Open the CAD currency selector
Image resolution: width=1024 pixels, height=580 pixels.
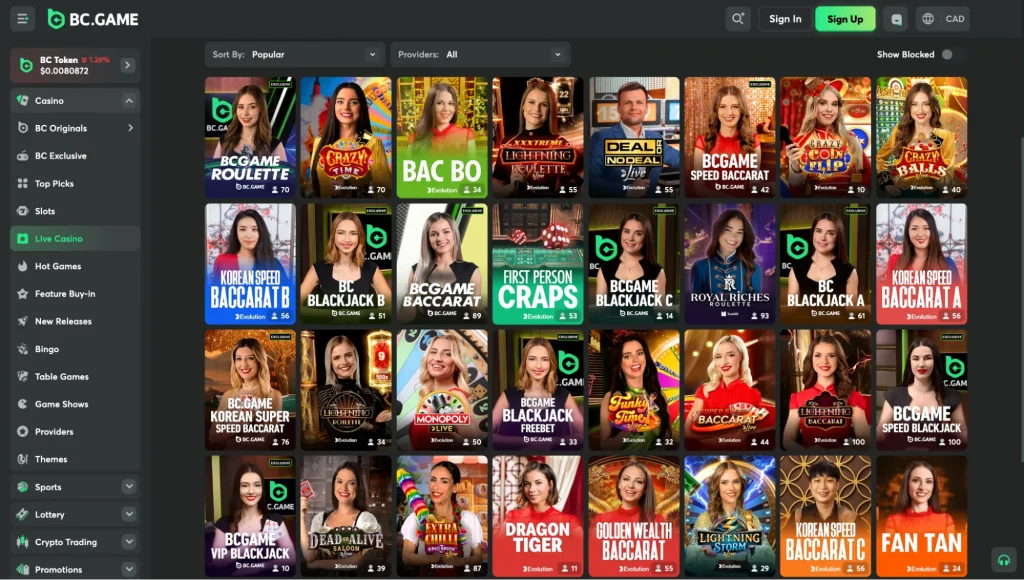pos(941,18)
